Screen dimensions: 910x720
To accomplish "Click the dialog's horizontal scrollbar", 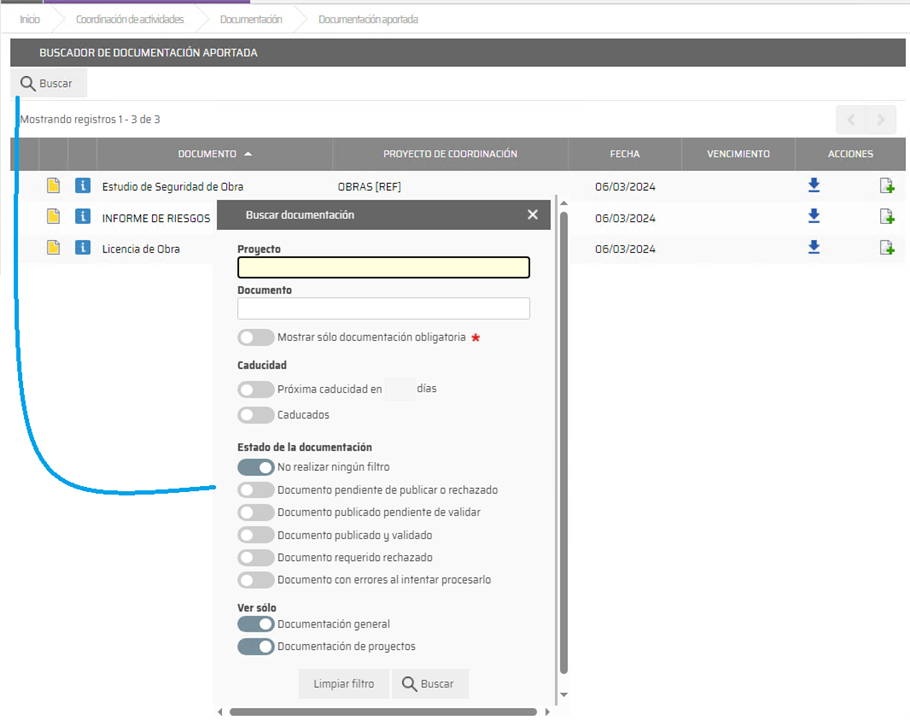I will coord(385,712).
